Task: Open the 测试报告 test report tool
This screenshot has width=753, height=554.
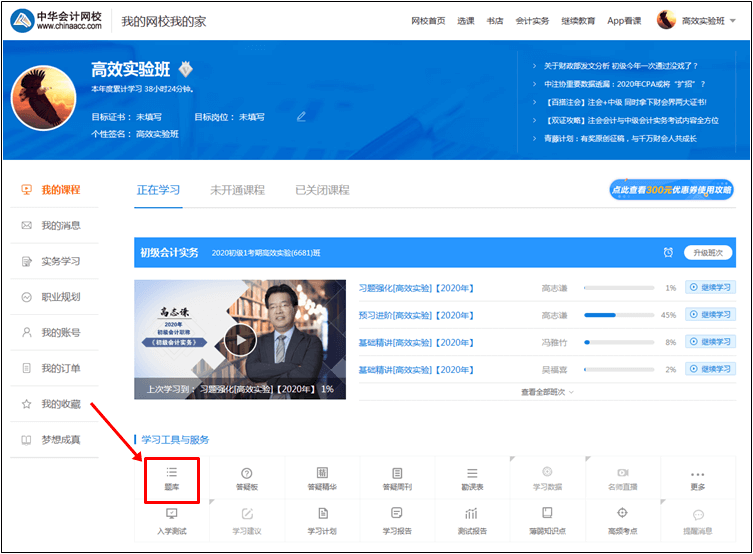Action: click(x=472, y=521)
